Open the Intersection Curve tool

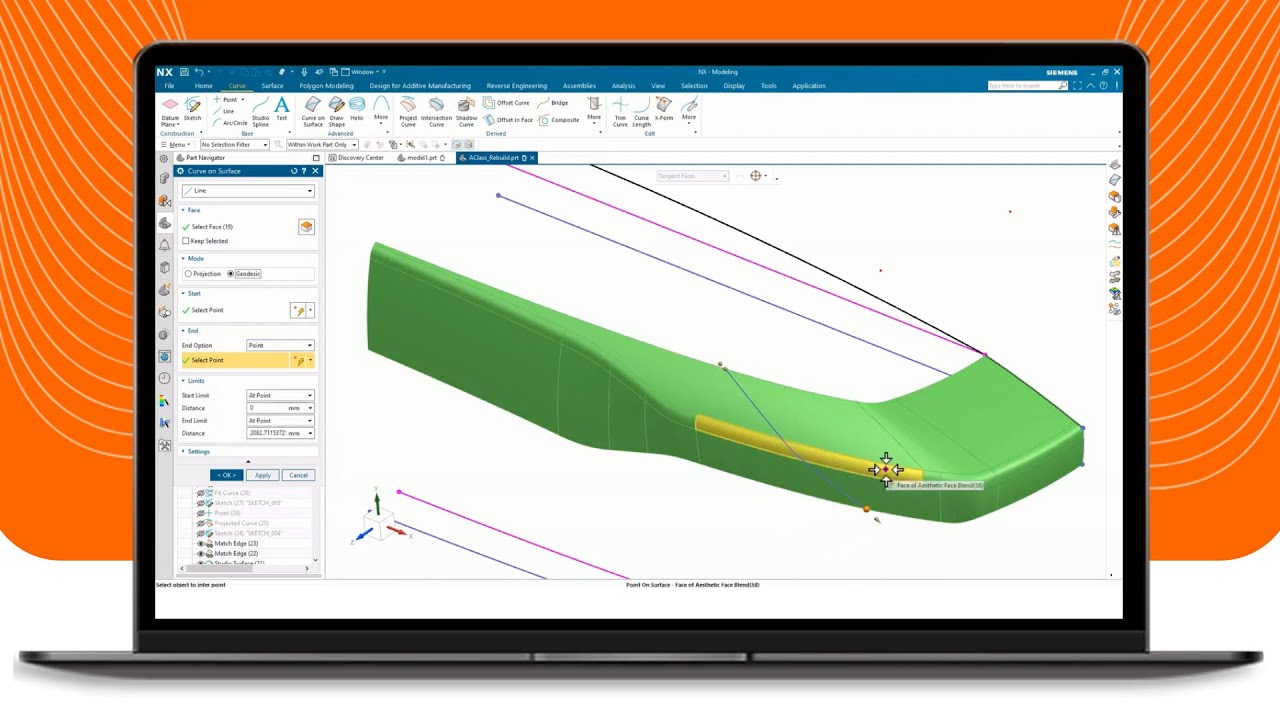pyautogui.click(x=436, y=112)
